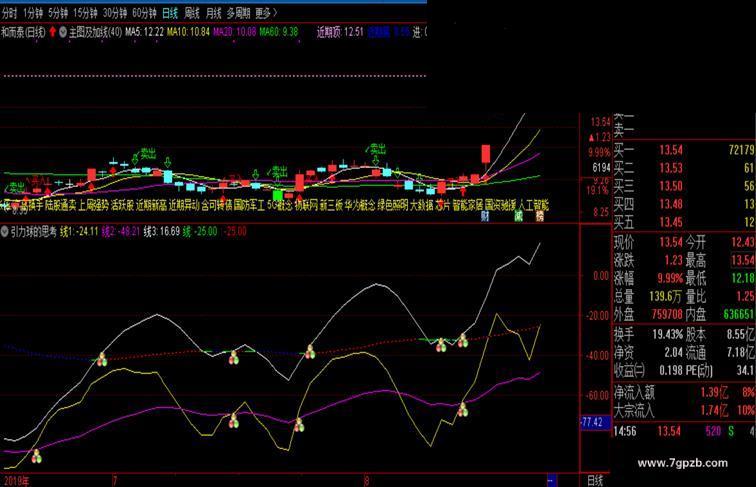
Task: Click the lowest signal ball marker near 2018年
Action: tap(37, 456)
